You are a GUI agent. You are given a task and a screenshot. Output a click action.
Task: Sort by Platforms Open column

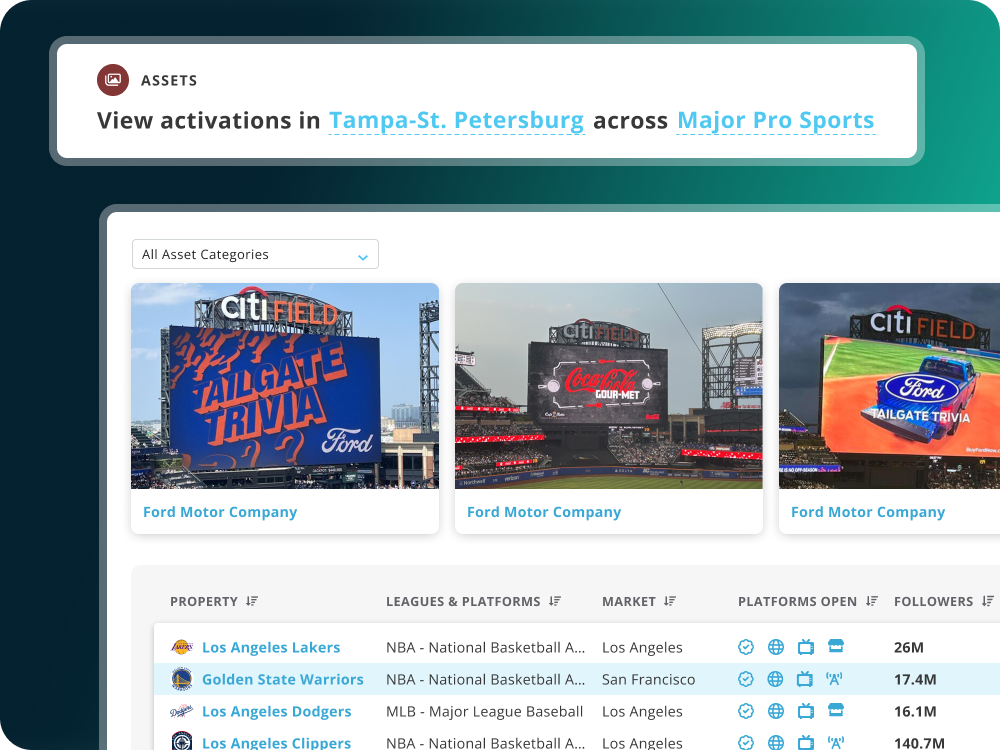pos(872,601)
